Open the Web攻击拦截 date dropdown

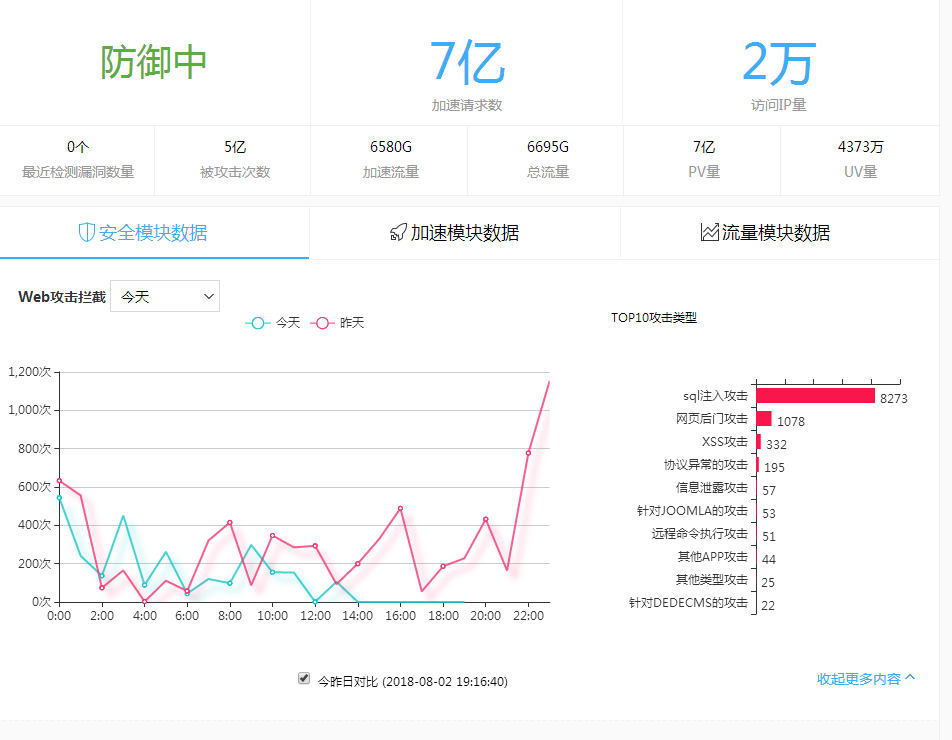pyautogui.click(x=165, y=296)
